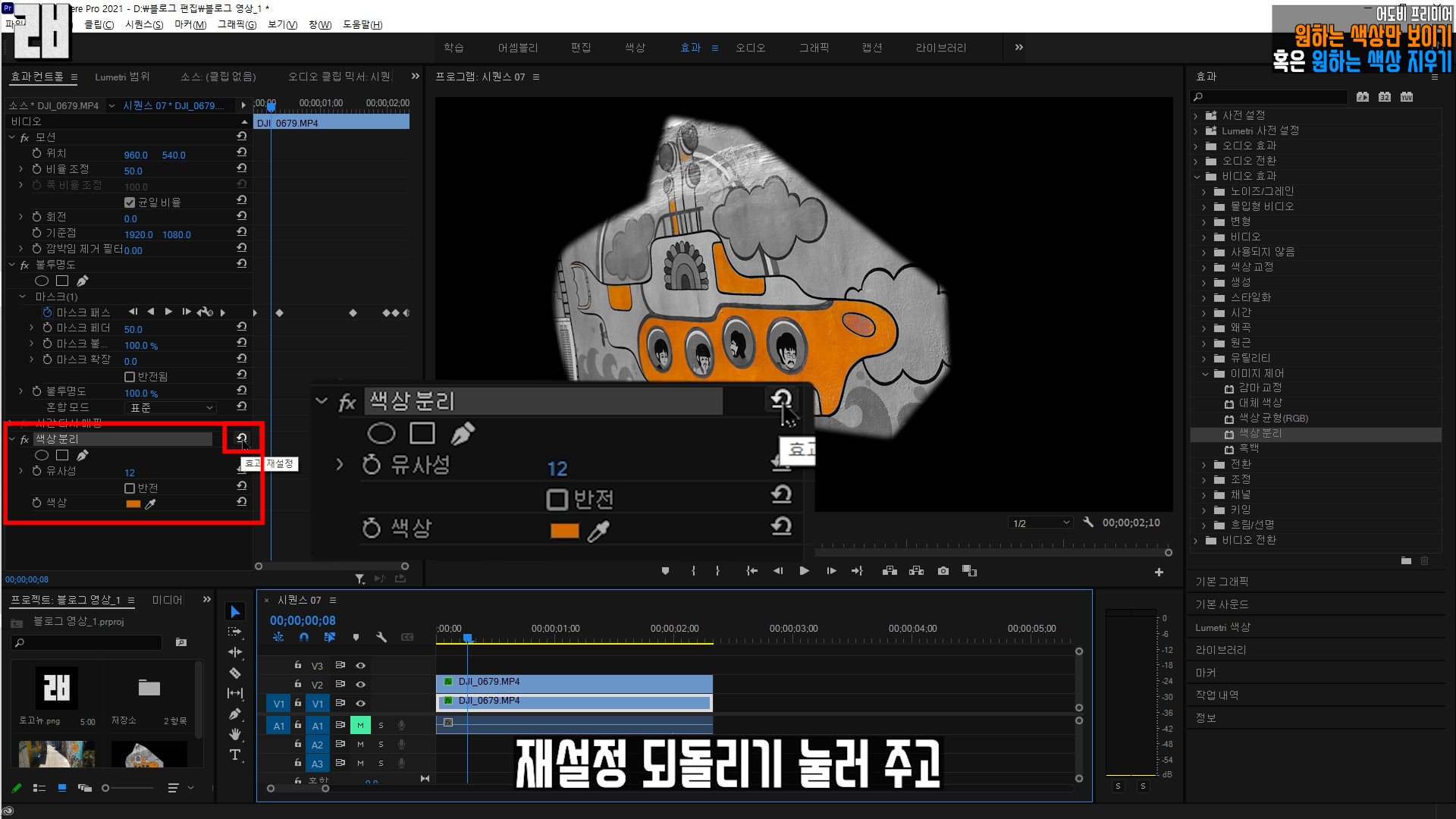Enable the 반전 checkbox under 유사성
This screenshot has height=819, width=1456.
click(x=130, y=488)
